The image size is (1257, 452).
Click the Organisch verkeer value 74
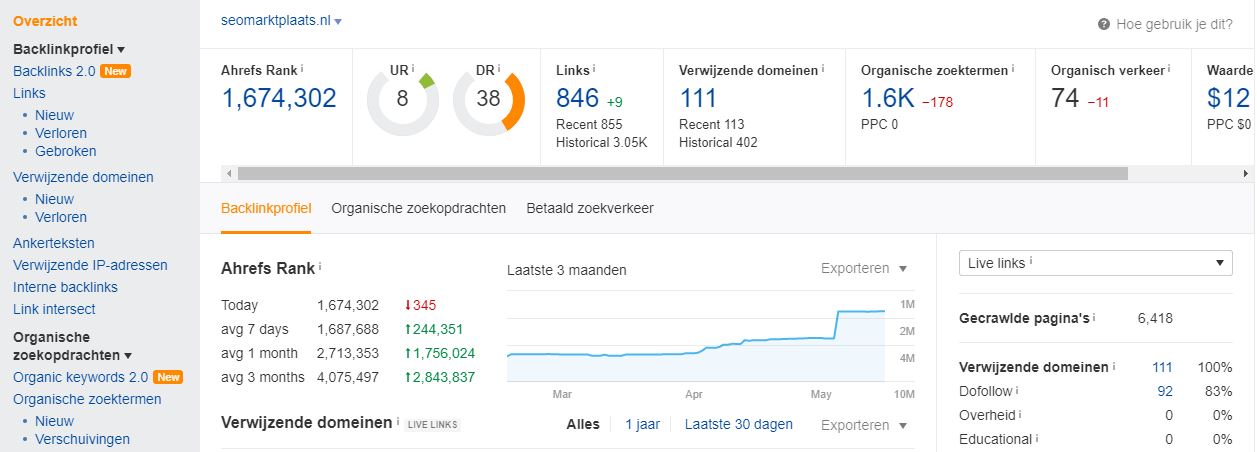point(1065,98)
